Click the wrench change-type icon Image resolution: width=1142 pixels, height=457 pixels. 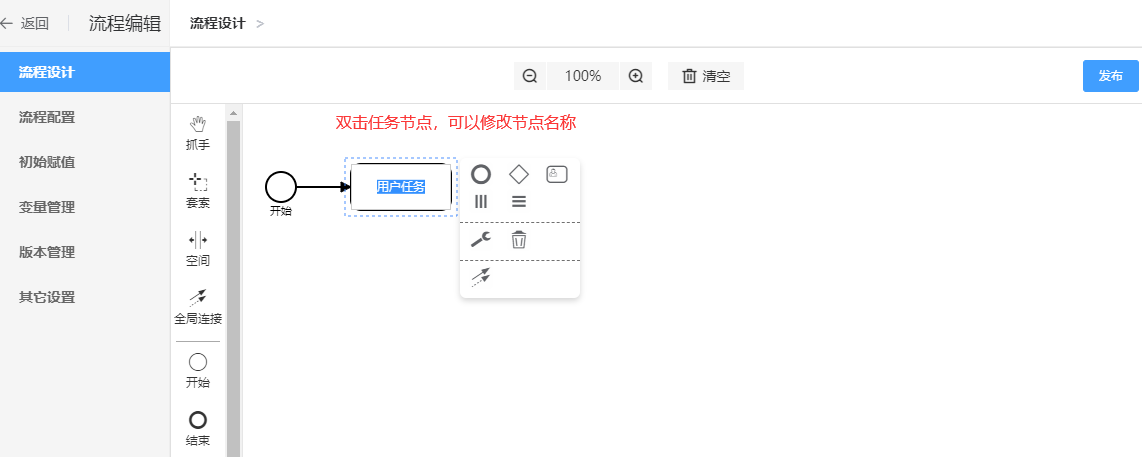click(481, 239)
